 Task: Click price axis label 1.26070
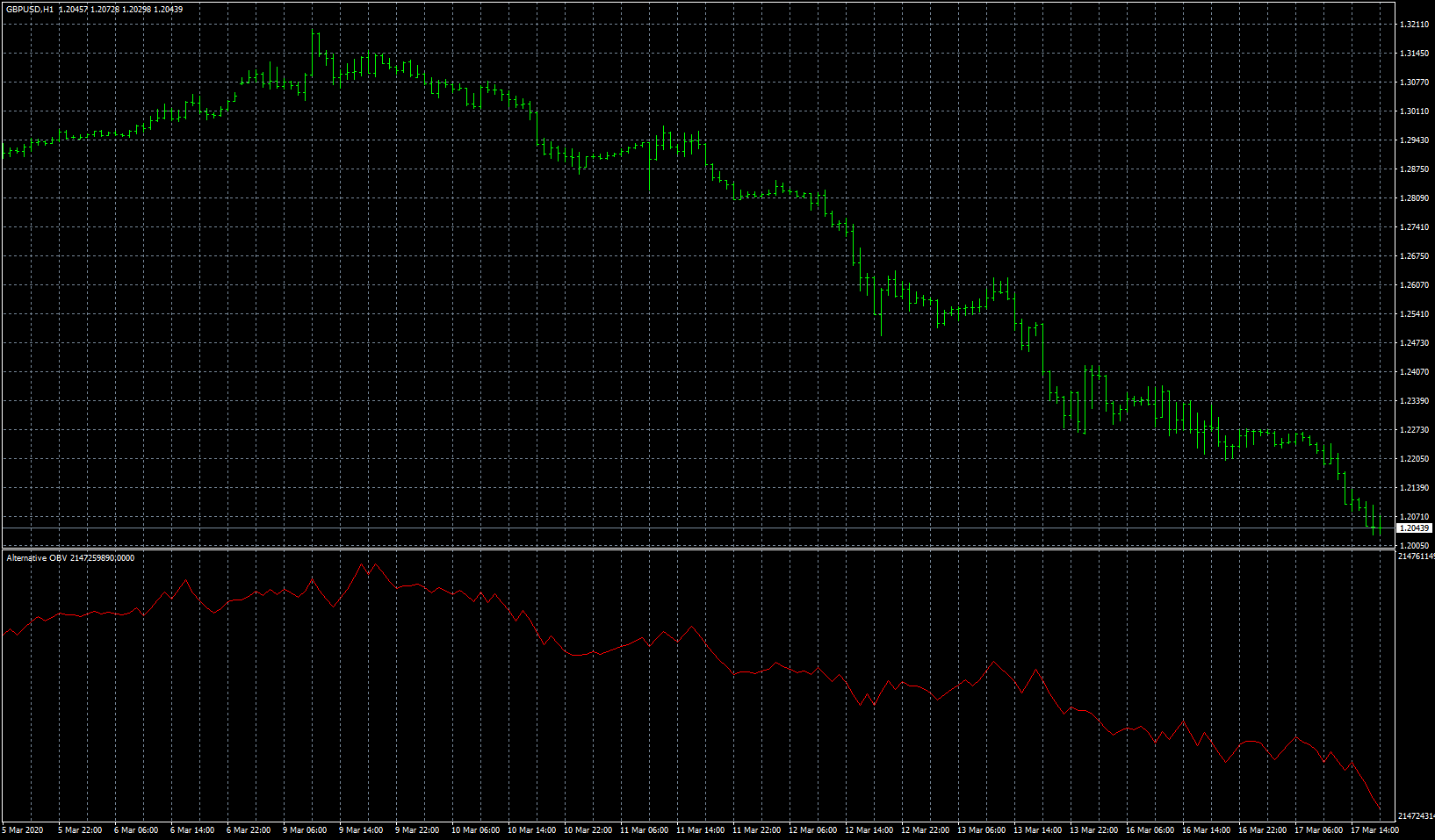click(x=1413, y=285)
